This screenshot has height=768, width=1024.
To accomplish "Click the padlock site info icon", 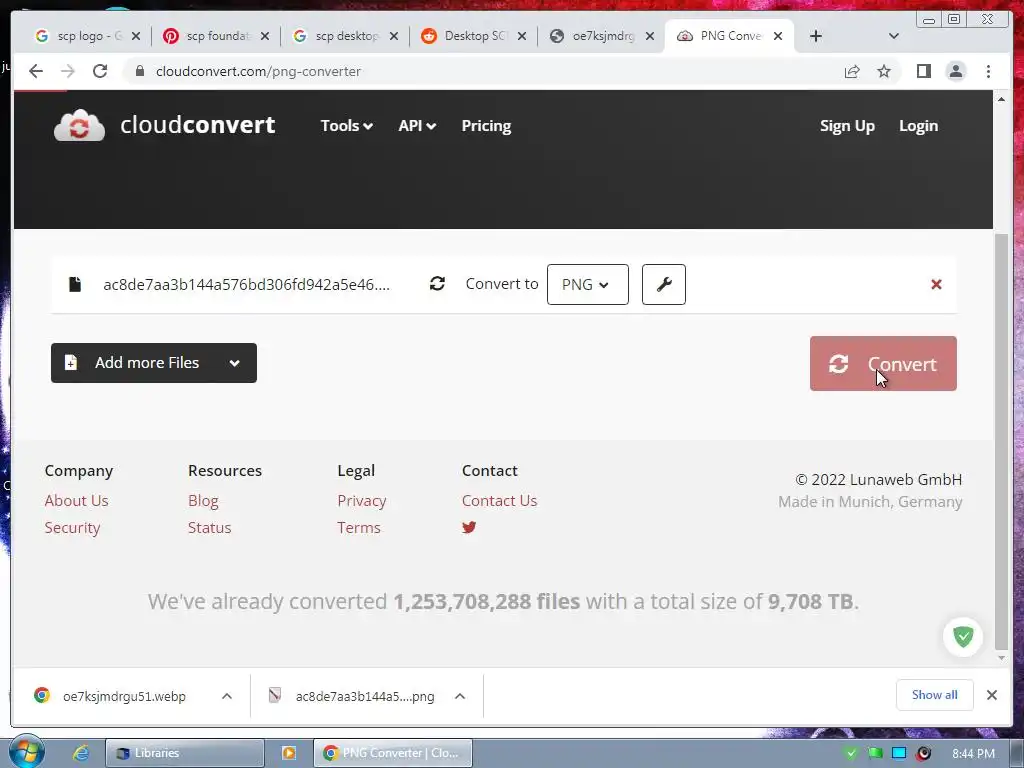I will [x=139, y=71].
